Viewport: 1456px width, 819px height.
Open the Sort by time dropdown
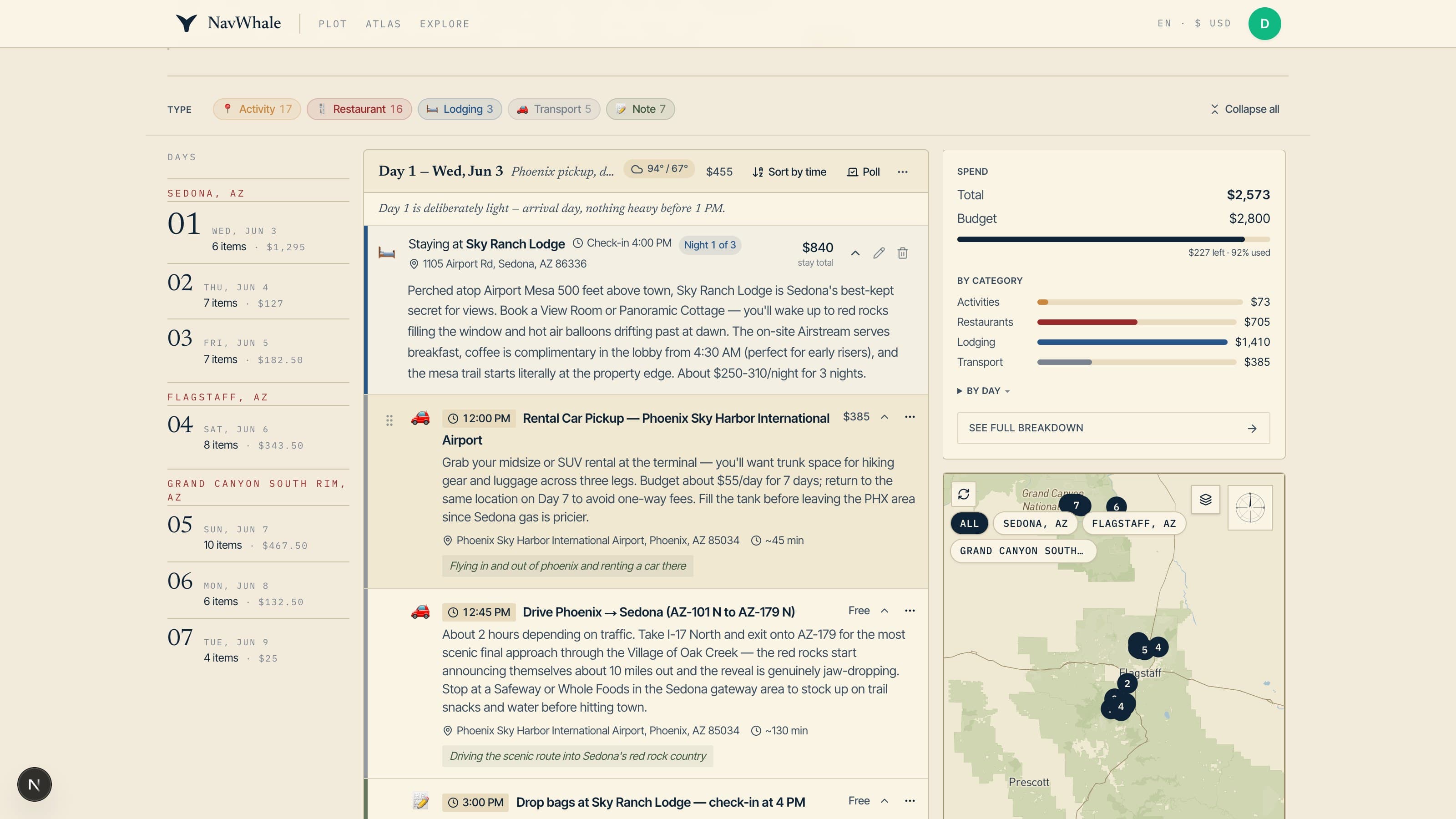click(x=789, y=172)
